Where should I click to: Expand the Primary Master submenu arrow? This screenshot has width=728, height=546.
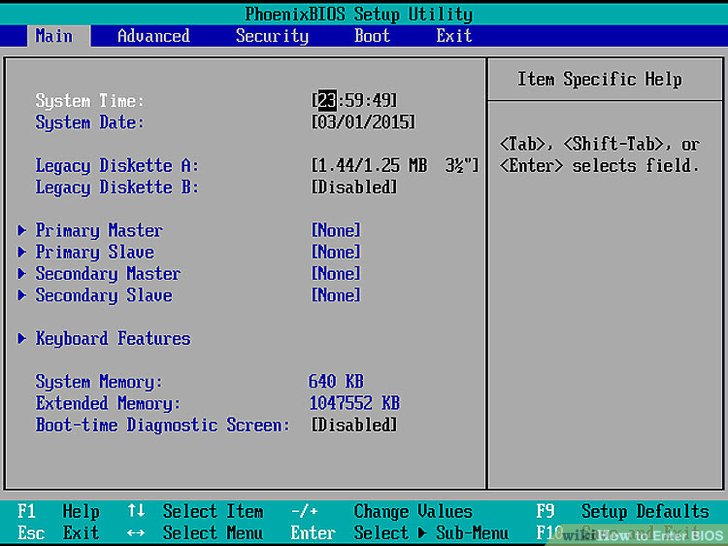click(22, 231)
